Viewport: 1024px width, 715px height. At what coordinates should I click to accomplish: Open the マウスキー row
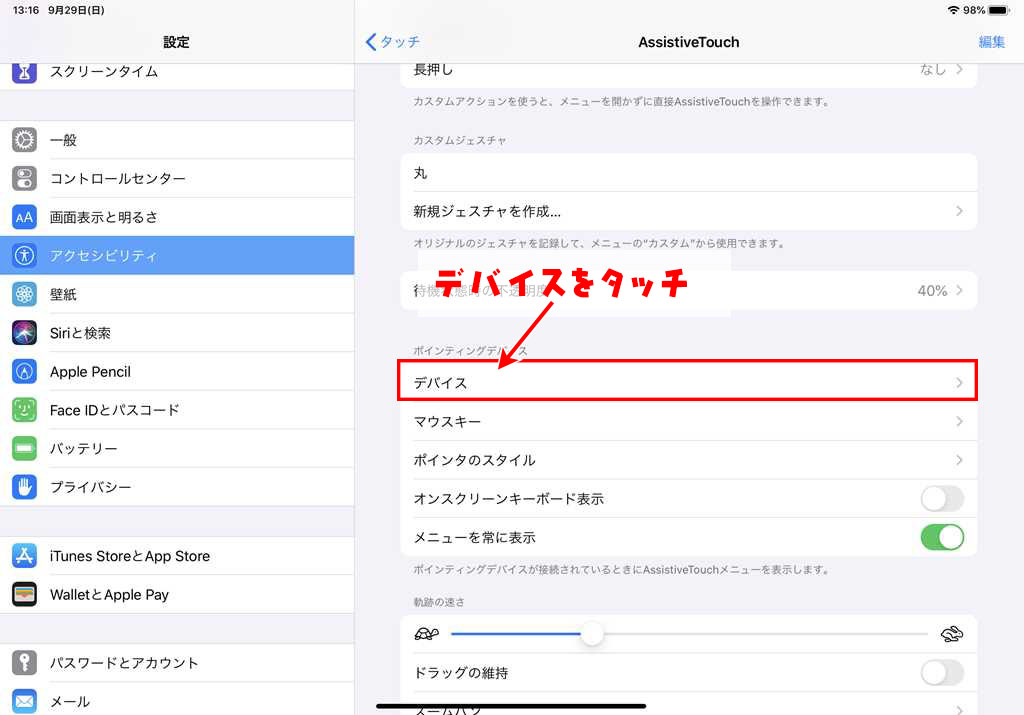688,421
